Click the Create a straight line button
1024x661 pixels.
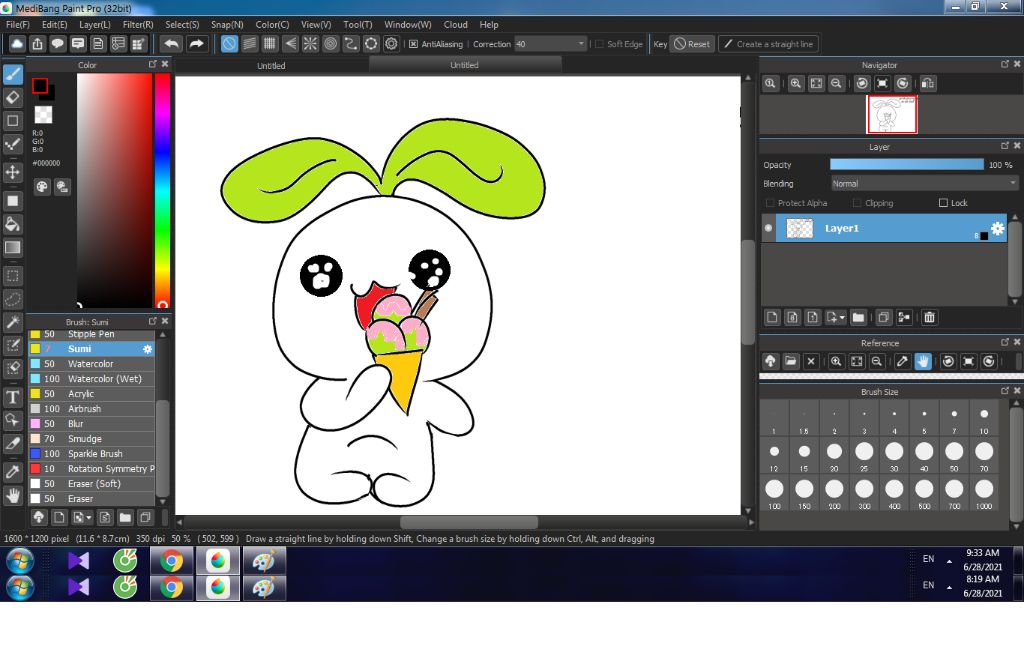pyautogui.click(x=769, y=44)
